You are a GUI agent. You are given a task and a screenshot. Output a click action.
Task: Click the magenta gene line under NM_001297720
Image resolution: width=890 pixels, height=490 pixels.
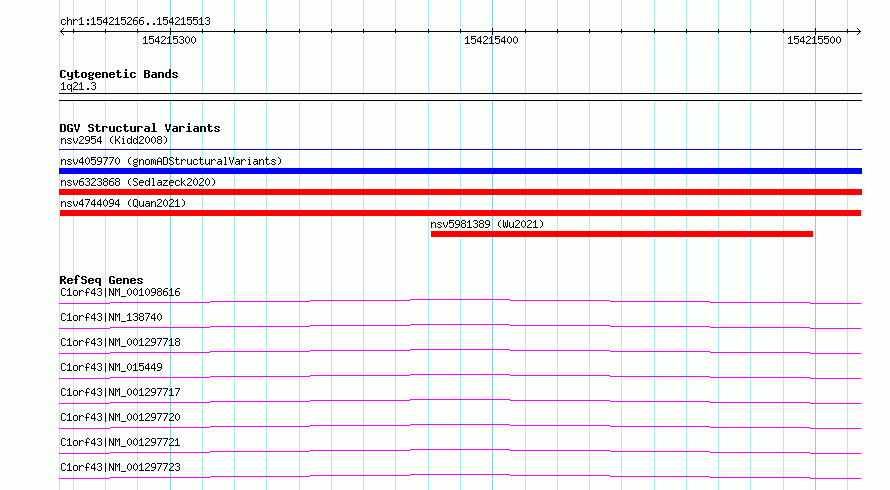tap(460, 425)
